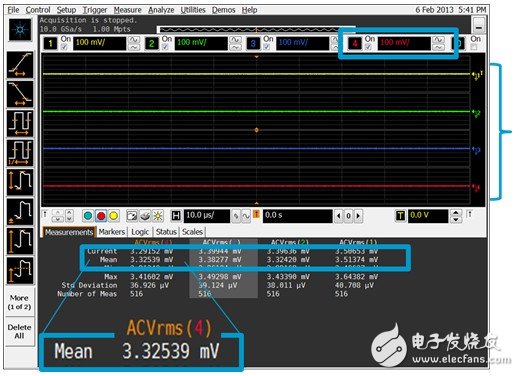
Task: Switch to the Scales tab
Action: click(193, 232)
